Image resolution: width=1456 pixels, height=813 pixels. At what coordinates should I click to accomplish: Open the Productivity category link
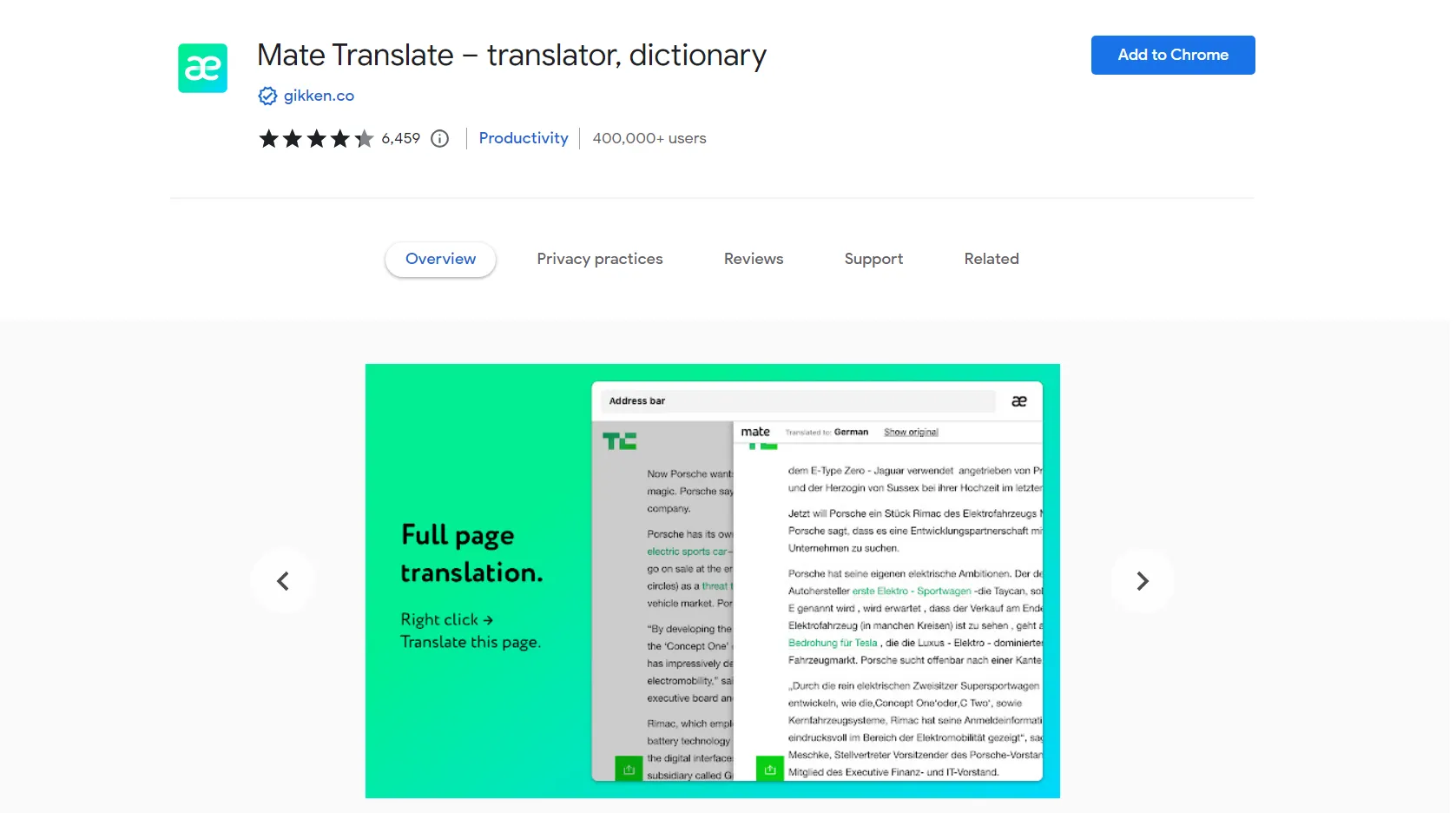[x=524, y=138]
